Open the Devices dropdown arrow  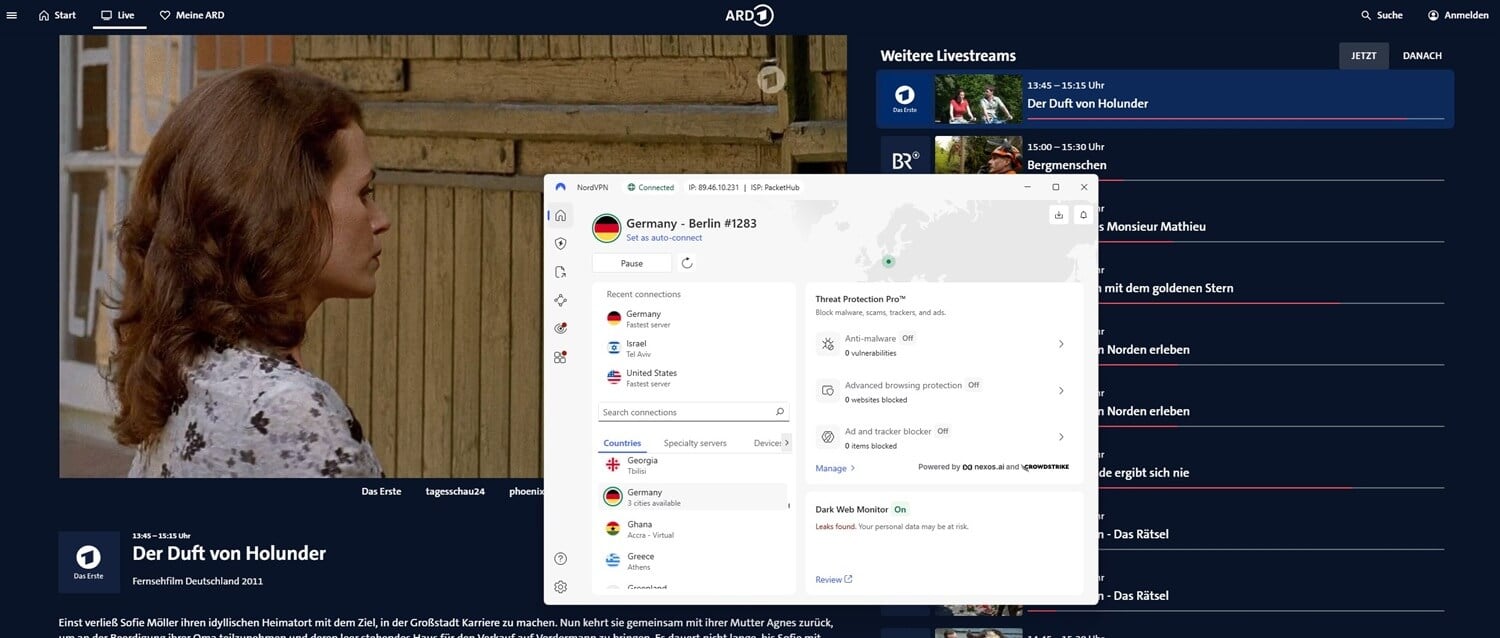coord(784,442)
